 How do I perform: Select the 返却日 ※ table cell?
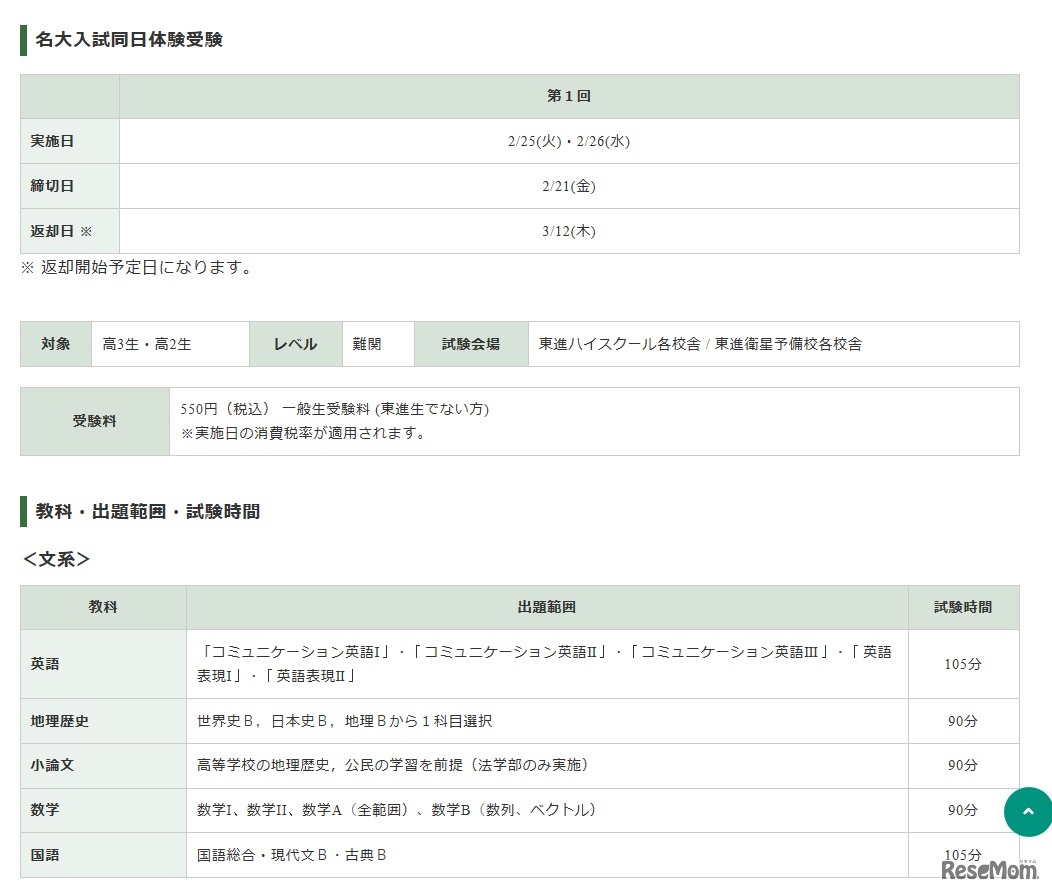tap(58, 231)
